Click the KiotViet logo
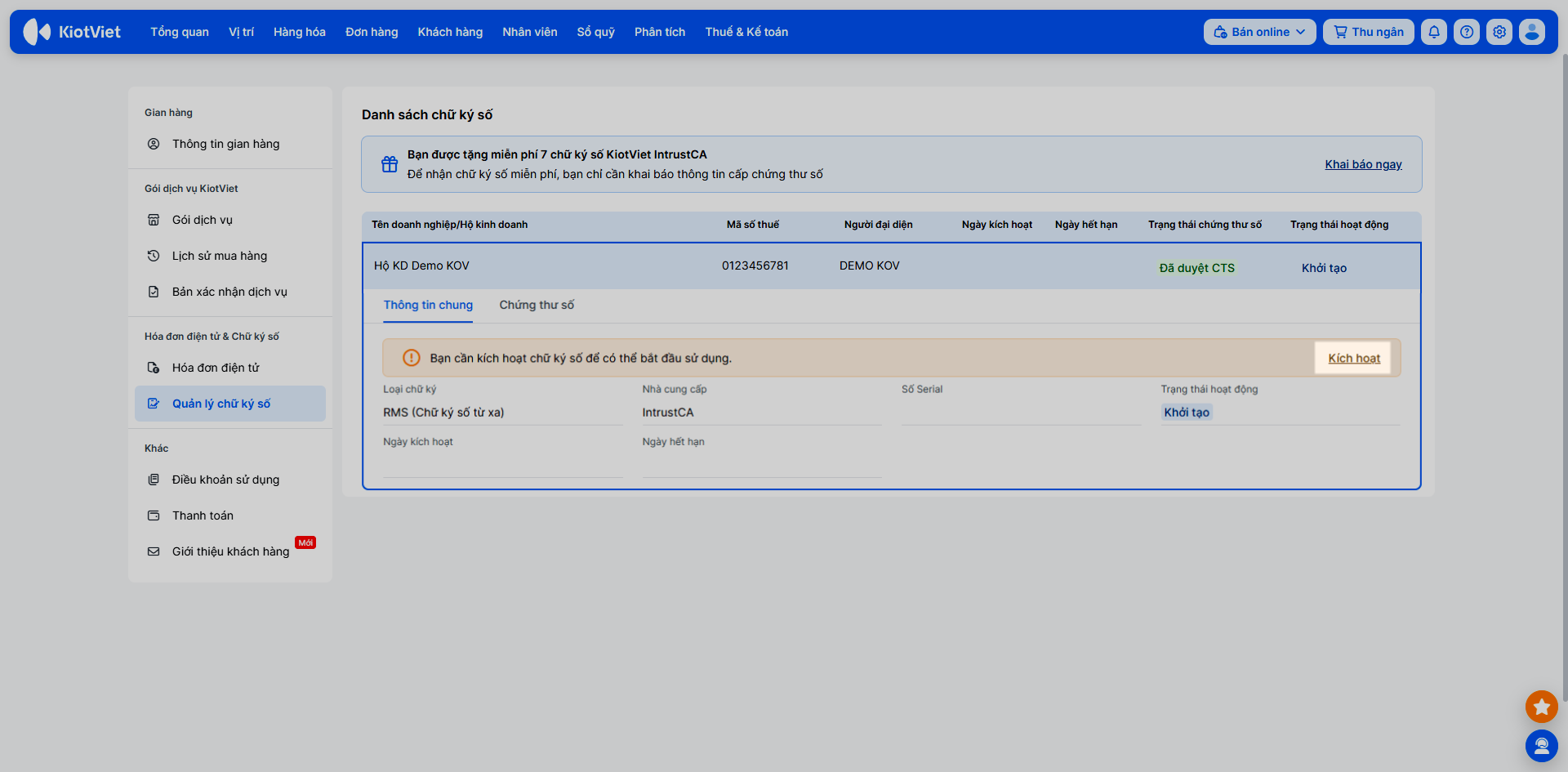1568x772 pixels. (72, 32)
